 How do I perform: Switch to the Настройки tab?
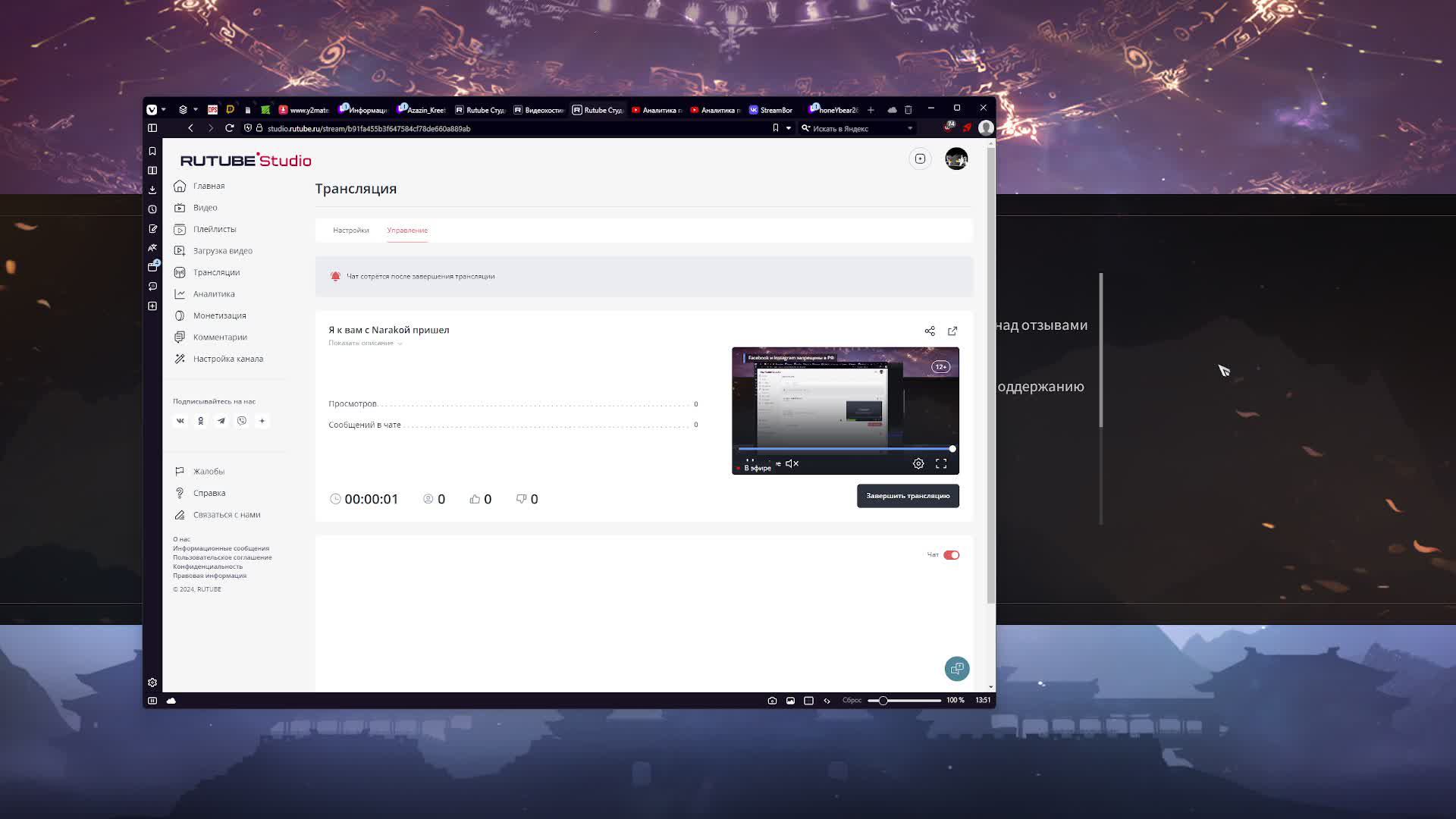pos(350,231)
